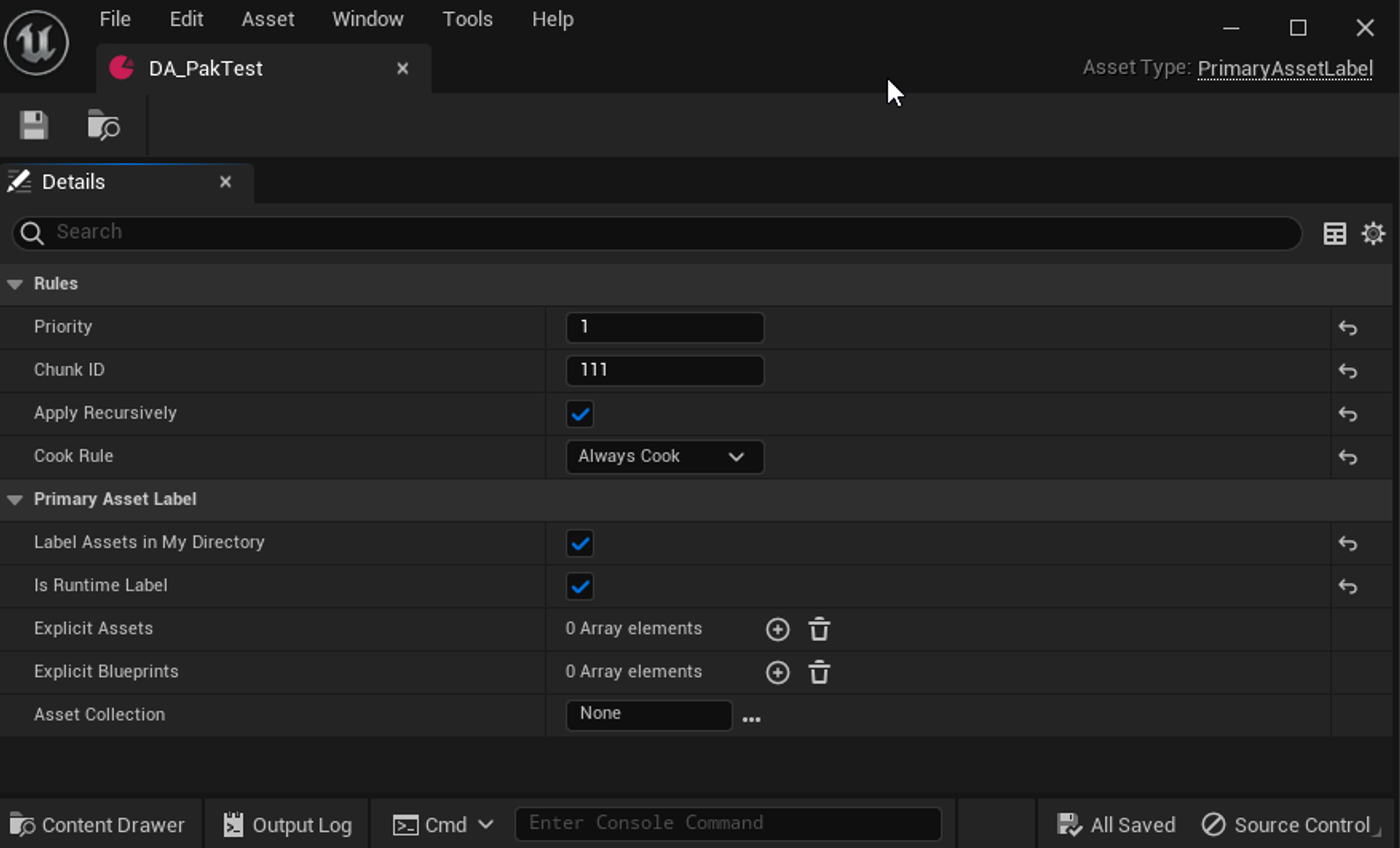Reset Priority to default value

coord(1348,328)
